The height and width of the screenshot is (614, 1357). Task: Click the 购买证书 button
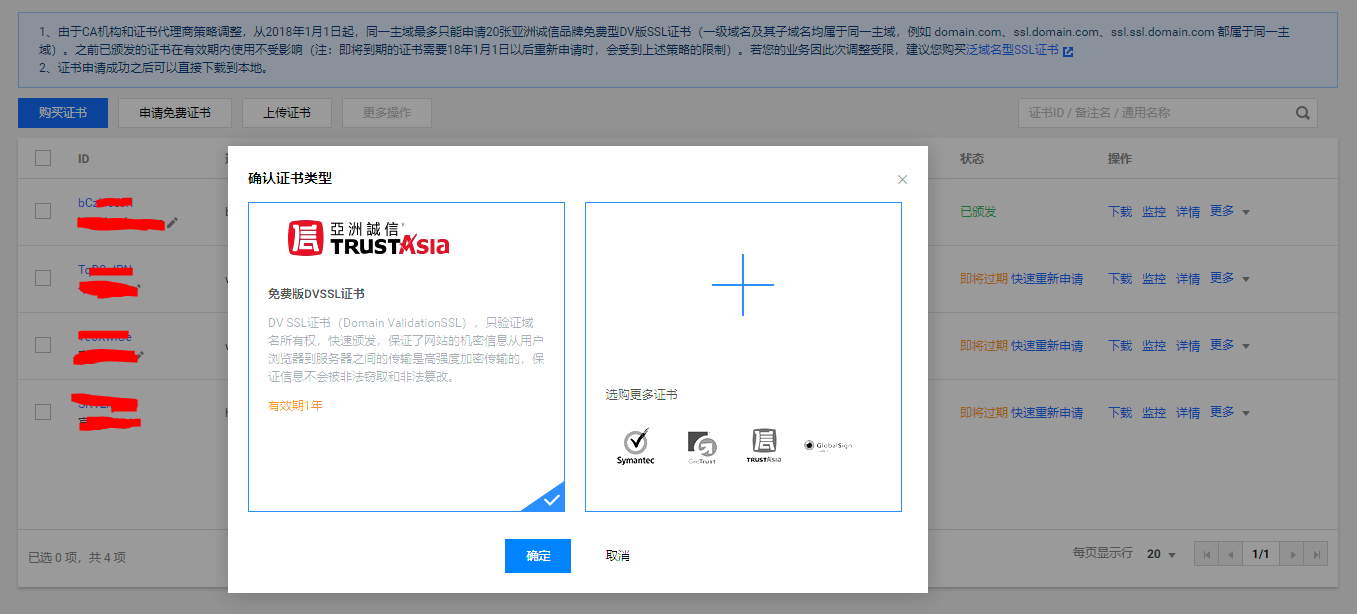pyautogui.click(x=63, y=113)
